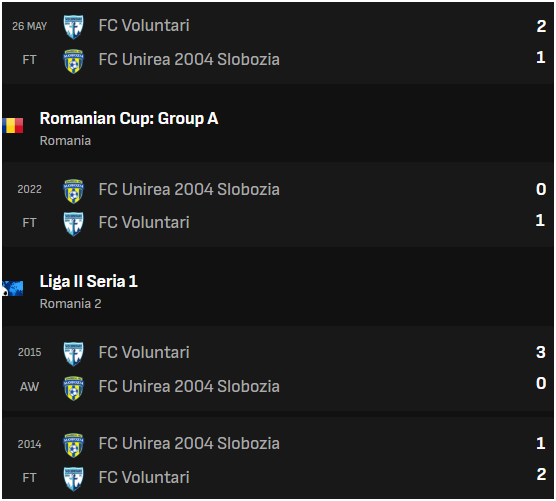This screenshot has width=556, height=501.
Task: Click FC Voluntari crest in 26 May match
Action: pos(73,27)
